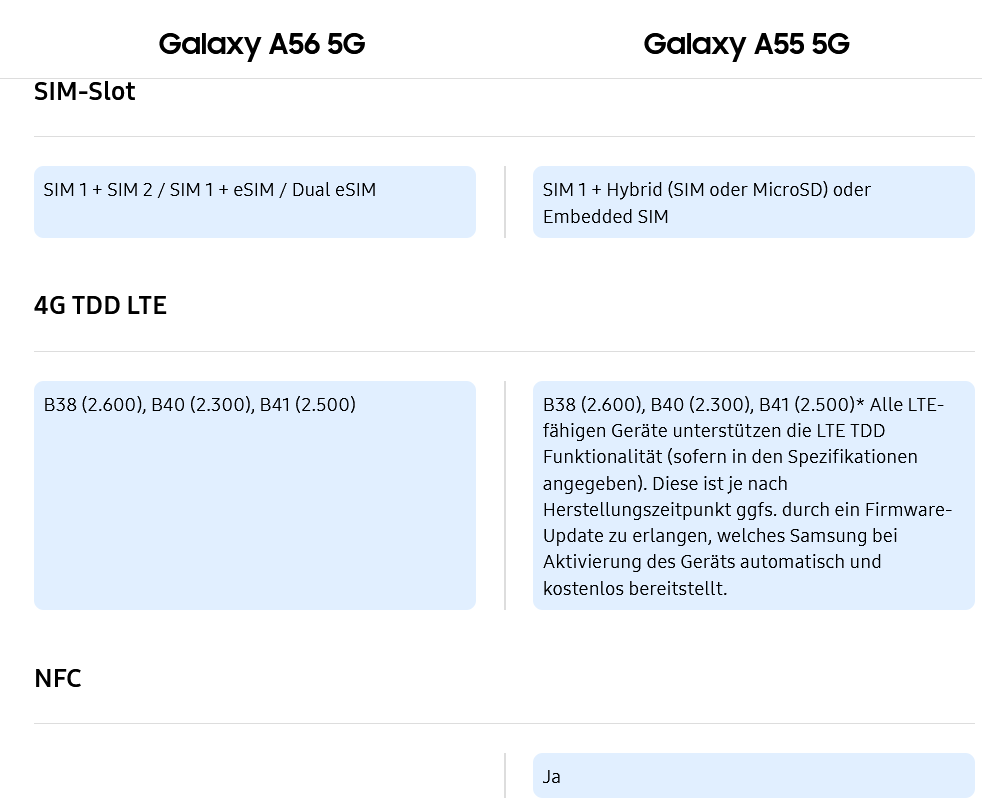The width and height of the screenshot is (982, 805).
Task: Select the NFC section heading
Action: coord(58,678)
